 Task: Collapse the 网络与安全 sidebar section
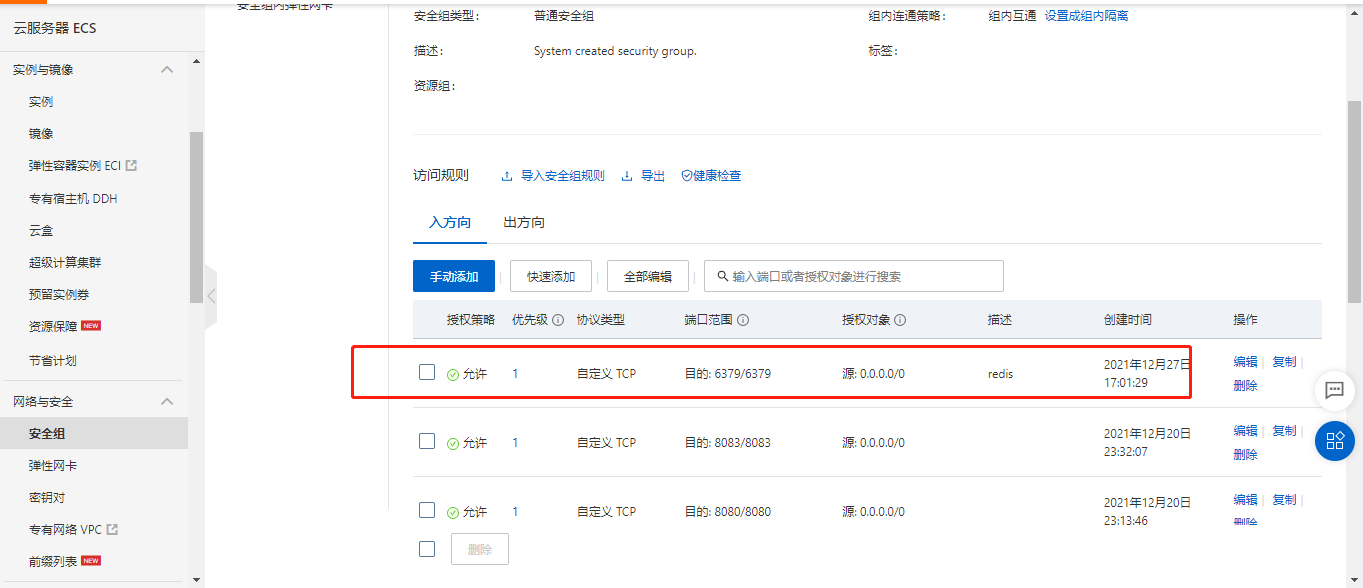click(167, 401)
